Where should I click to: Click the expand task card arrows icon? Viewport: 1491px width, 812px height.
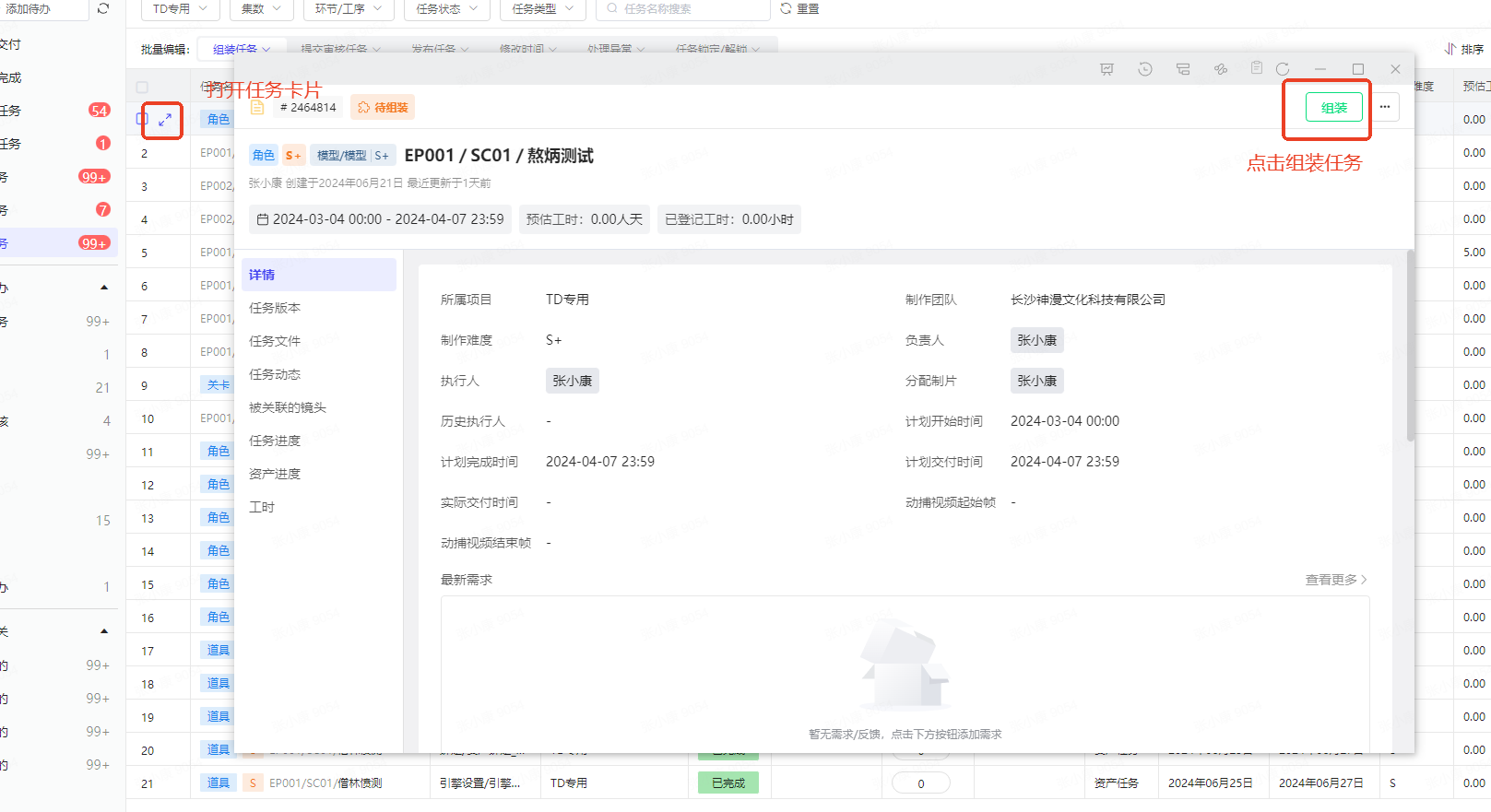point(165,120)
